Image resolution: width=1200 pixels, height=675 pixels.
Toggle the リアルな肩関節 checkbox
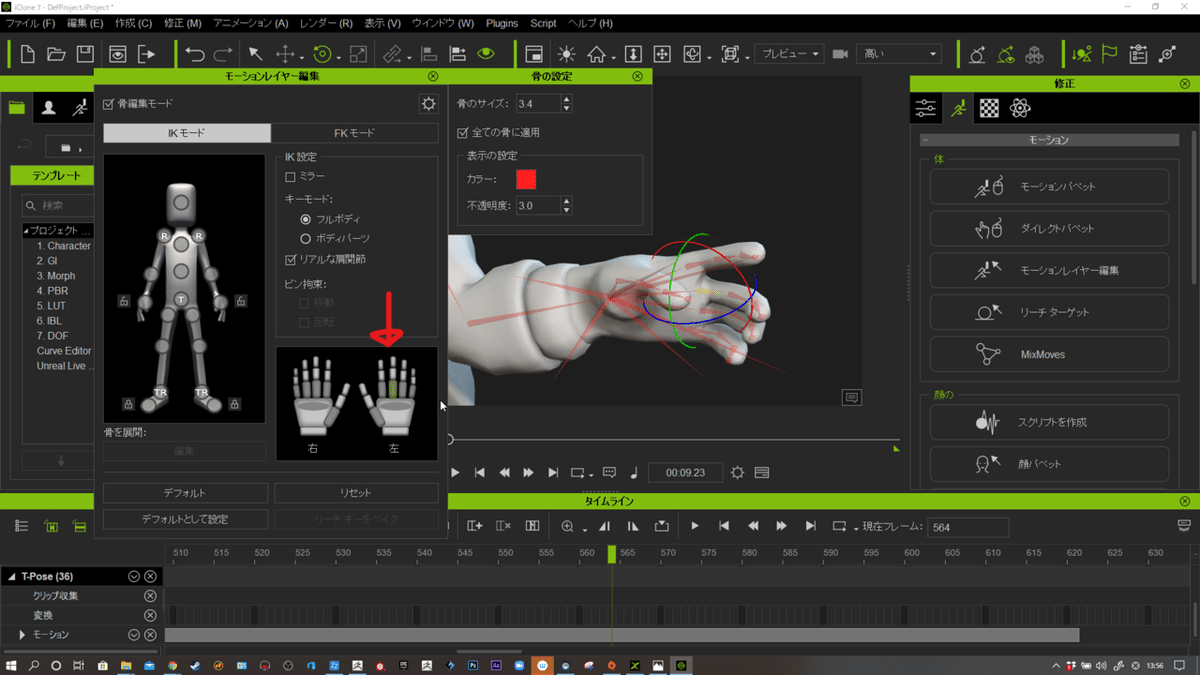(x=291, y=260)
